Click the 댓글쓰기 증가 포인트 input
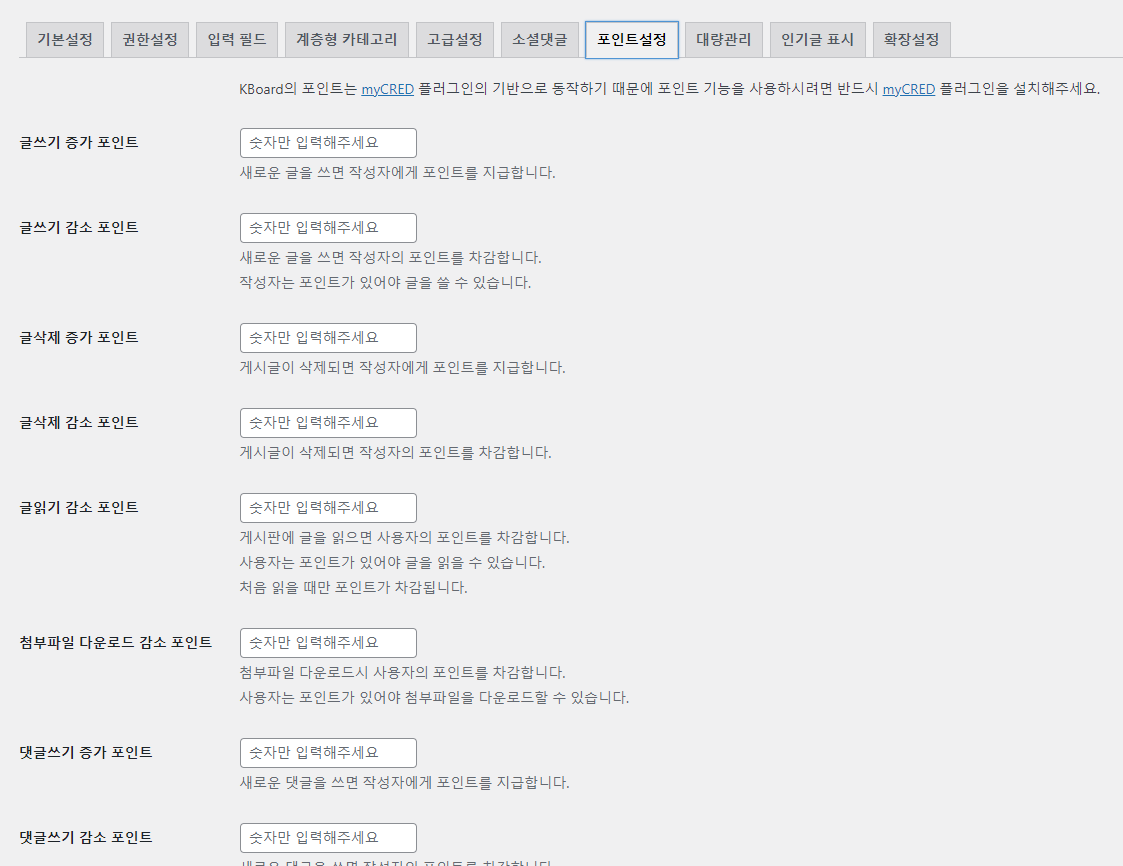1123x866 pixels. click(x=328, y=753)
